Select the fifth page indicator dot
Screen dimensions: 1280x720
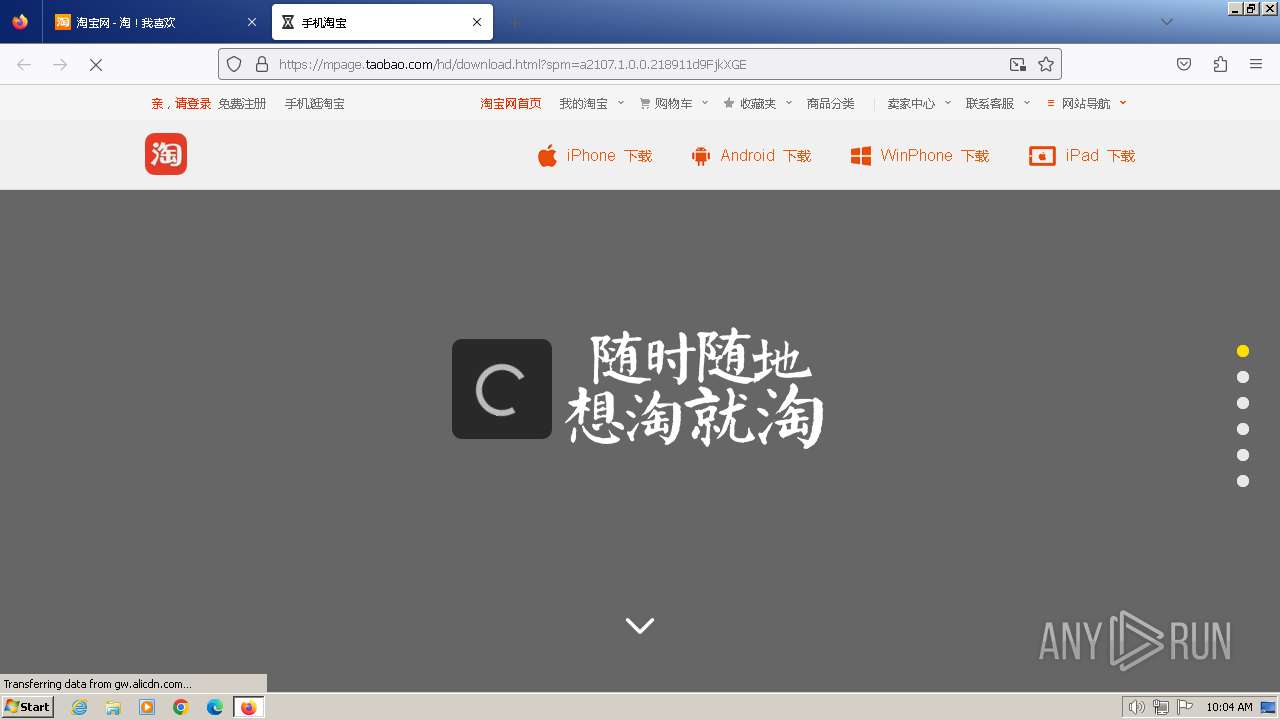click(1243, 455)
